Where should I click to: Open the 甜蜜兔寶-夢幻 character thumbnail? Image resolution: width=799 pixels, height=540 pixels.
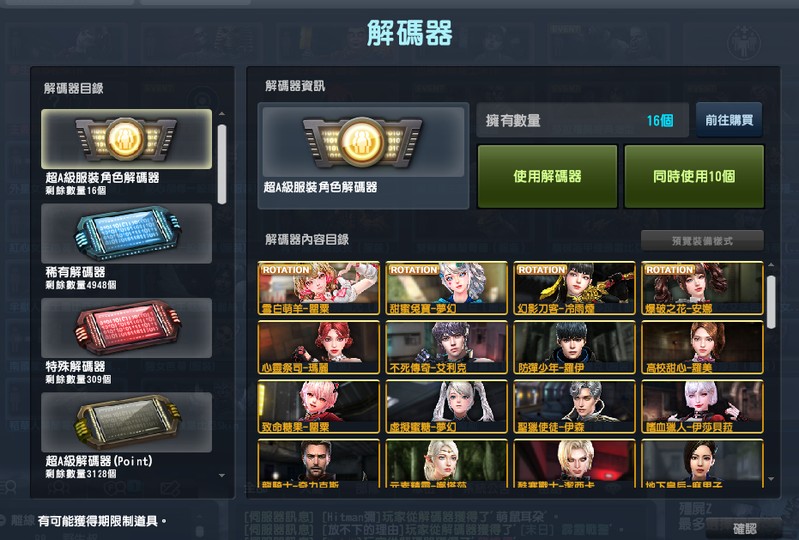(x=446, y=288)
